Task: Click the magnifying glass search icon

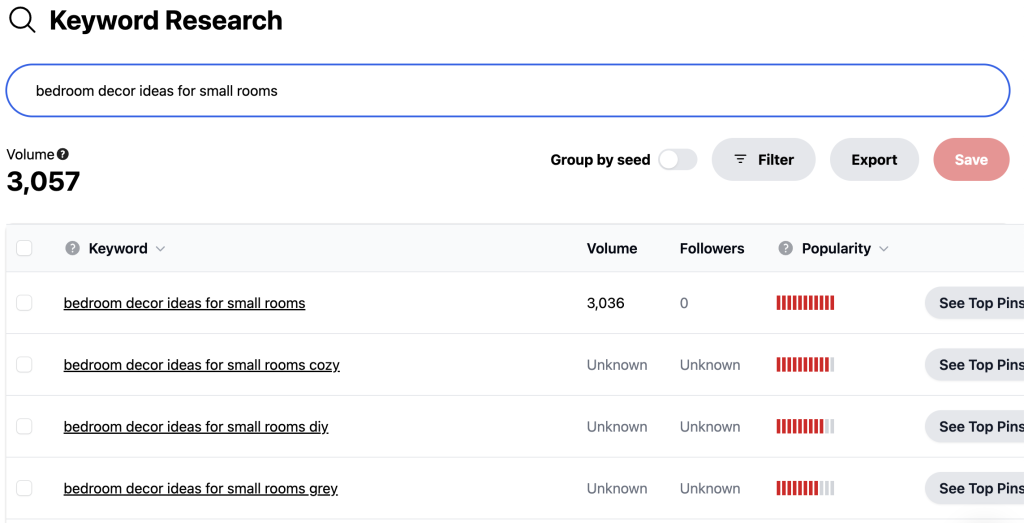Action: (x=22, y=20)
